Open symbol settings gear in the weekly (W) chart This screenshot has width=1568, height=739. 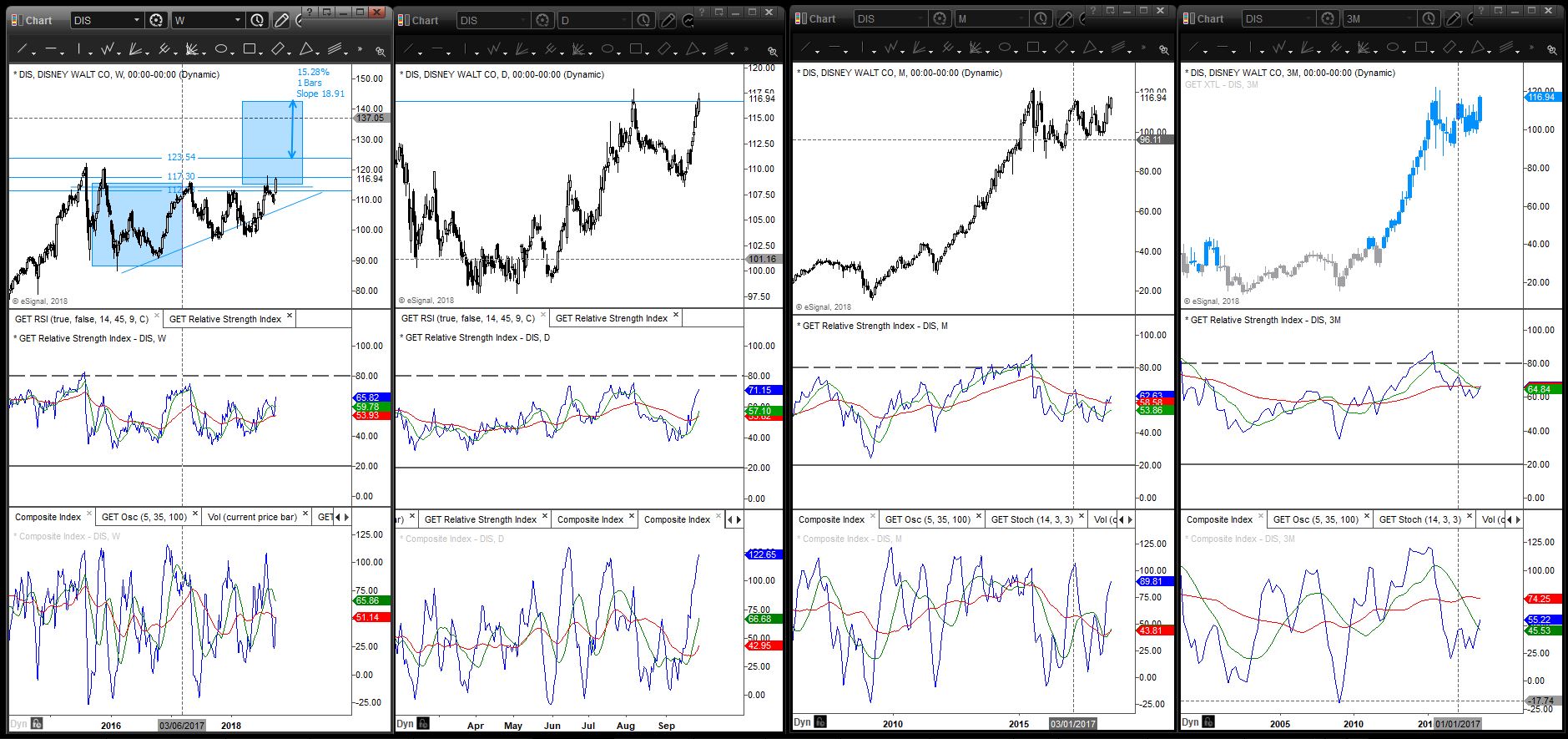[156, 20]
